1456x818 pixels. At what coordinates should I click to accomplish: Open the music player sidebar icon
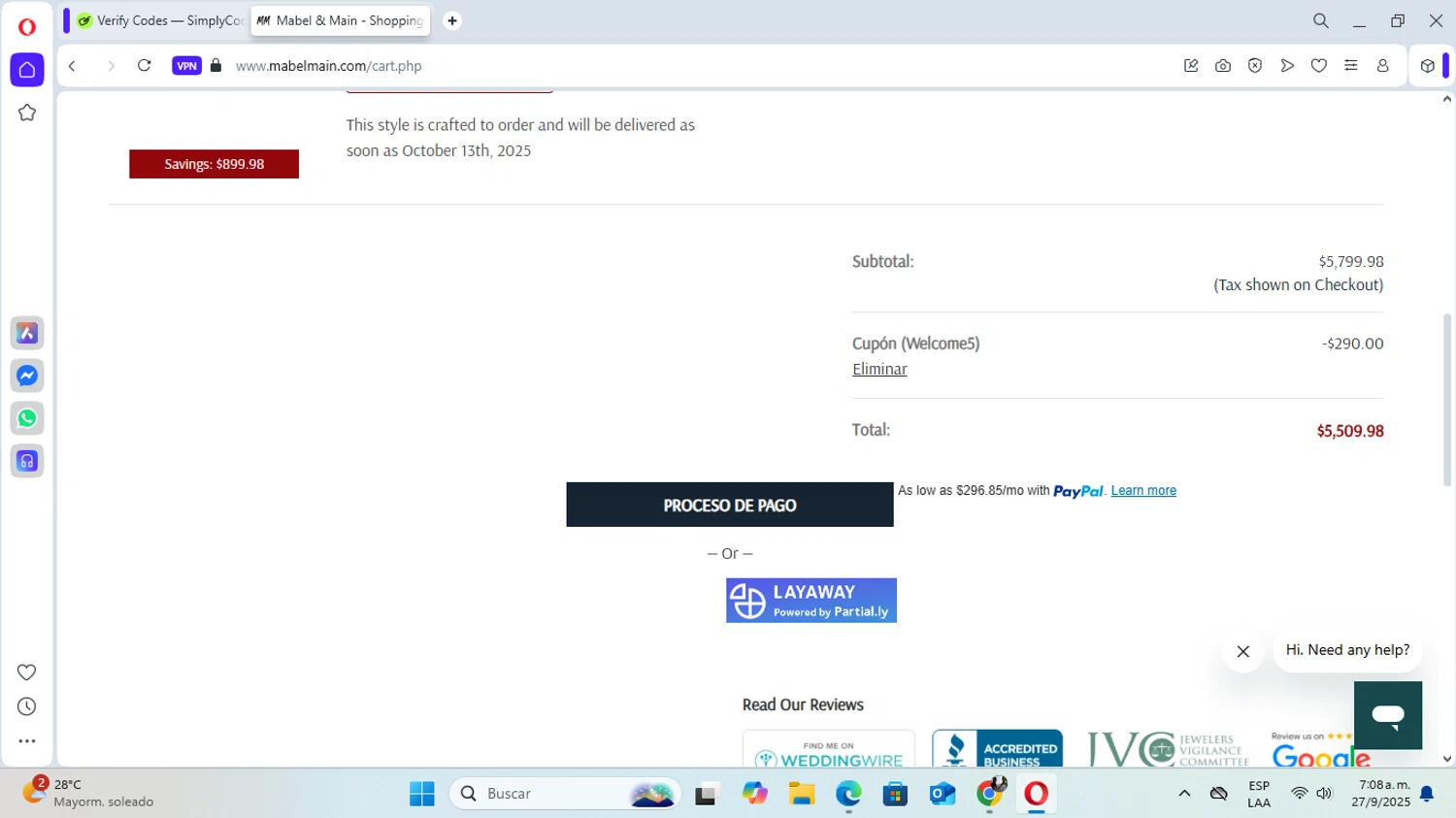coord(27,461)
